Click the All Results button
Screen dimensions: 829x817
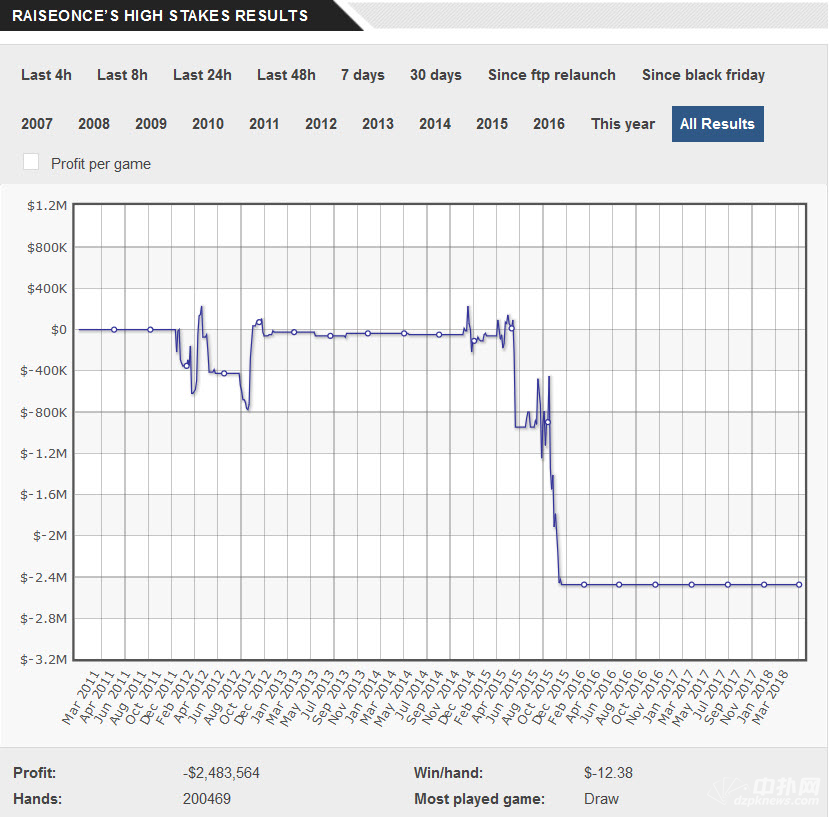[x=717, y=124]
